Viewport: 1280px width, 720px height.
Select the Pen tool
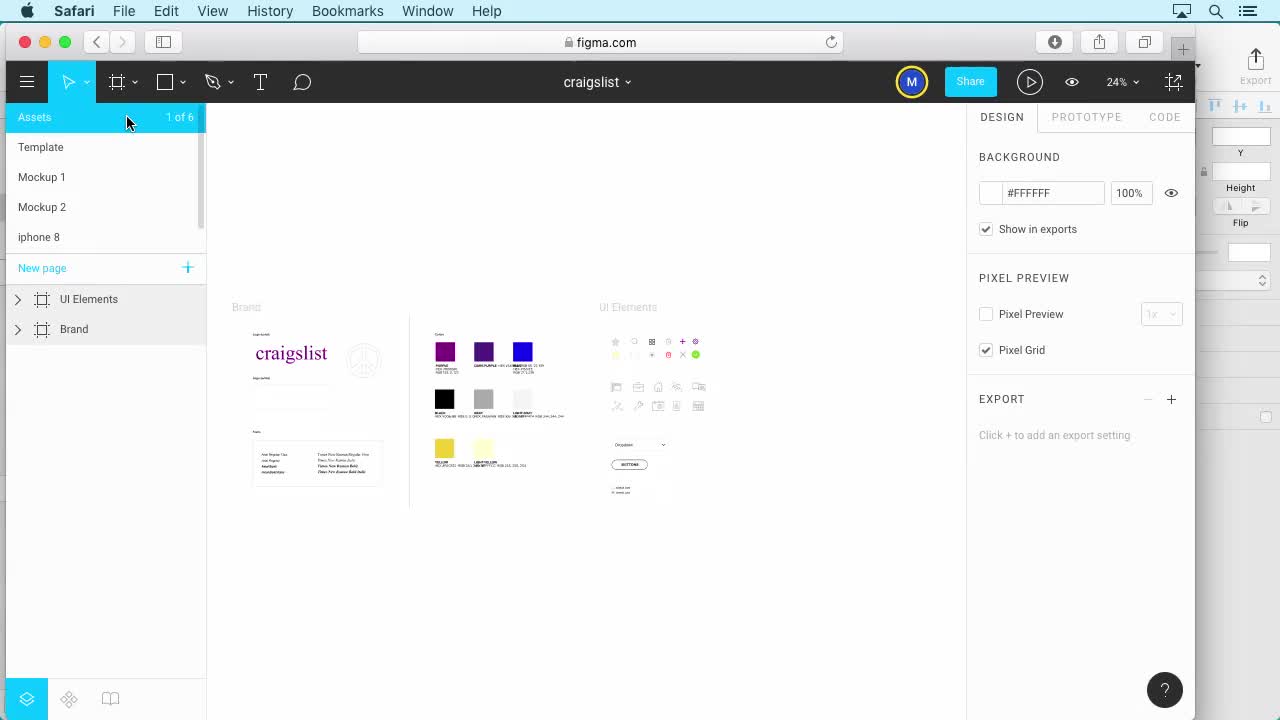point(212,82)
